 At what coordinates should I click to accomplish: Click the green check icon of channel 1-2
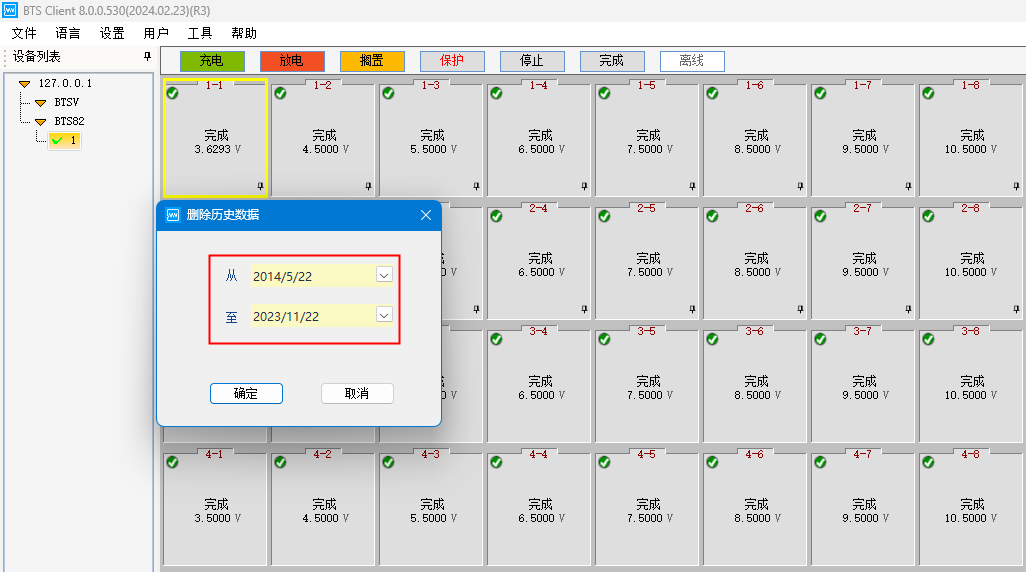[280, 94]
